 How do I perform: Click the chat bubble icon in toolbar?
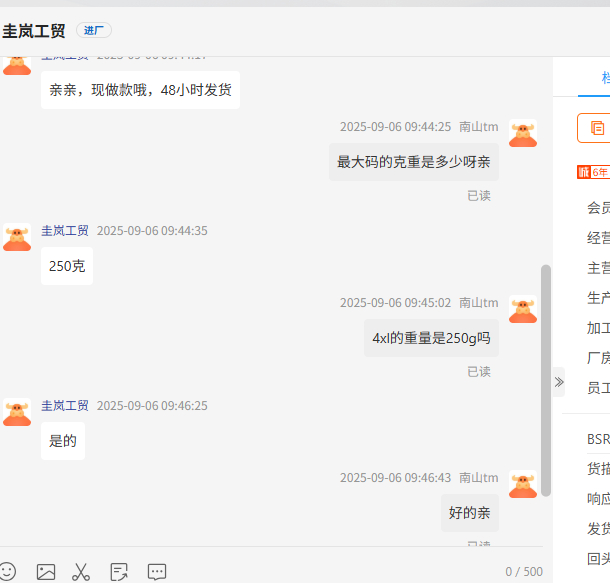tap(157, 571)
